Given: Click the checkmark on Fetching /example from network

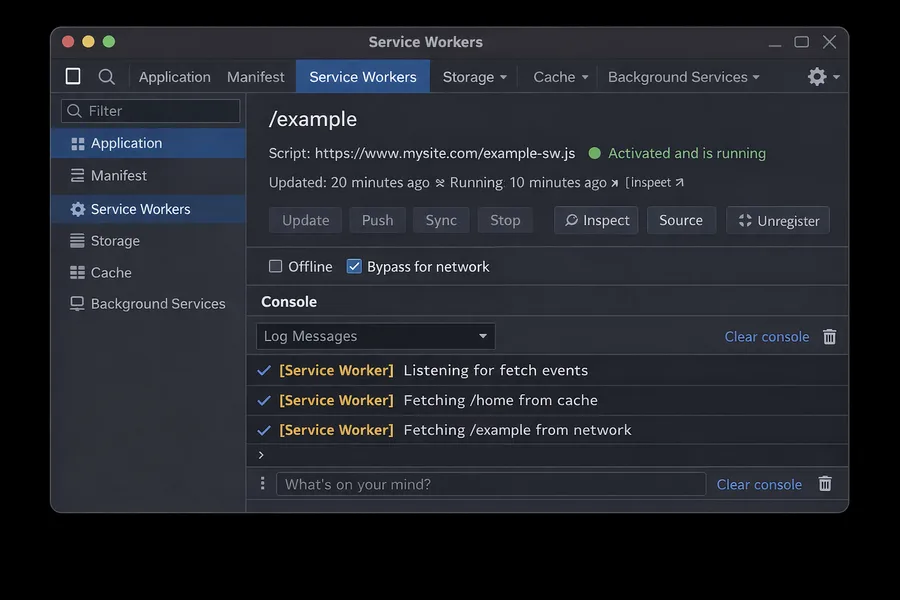Looking at the screenshot, I should [264, 431].
